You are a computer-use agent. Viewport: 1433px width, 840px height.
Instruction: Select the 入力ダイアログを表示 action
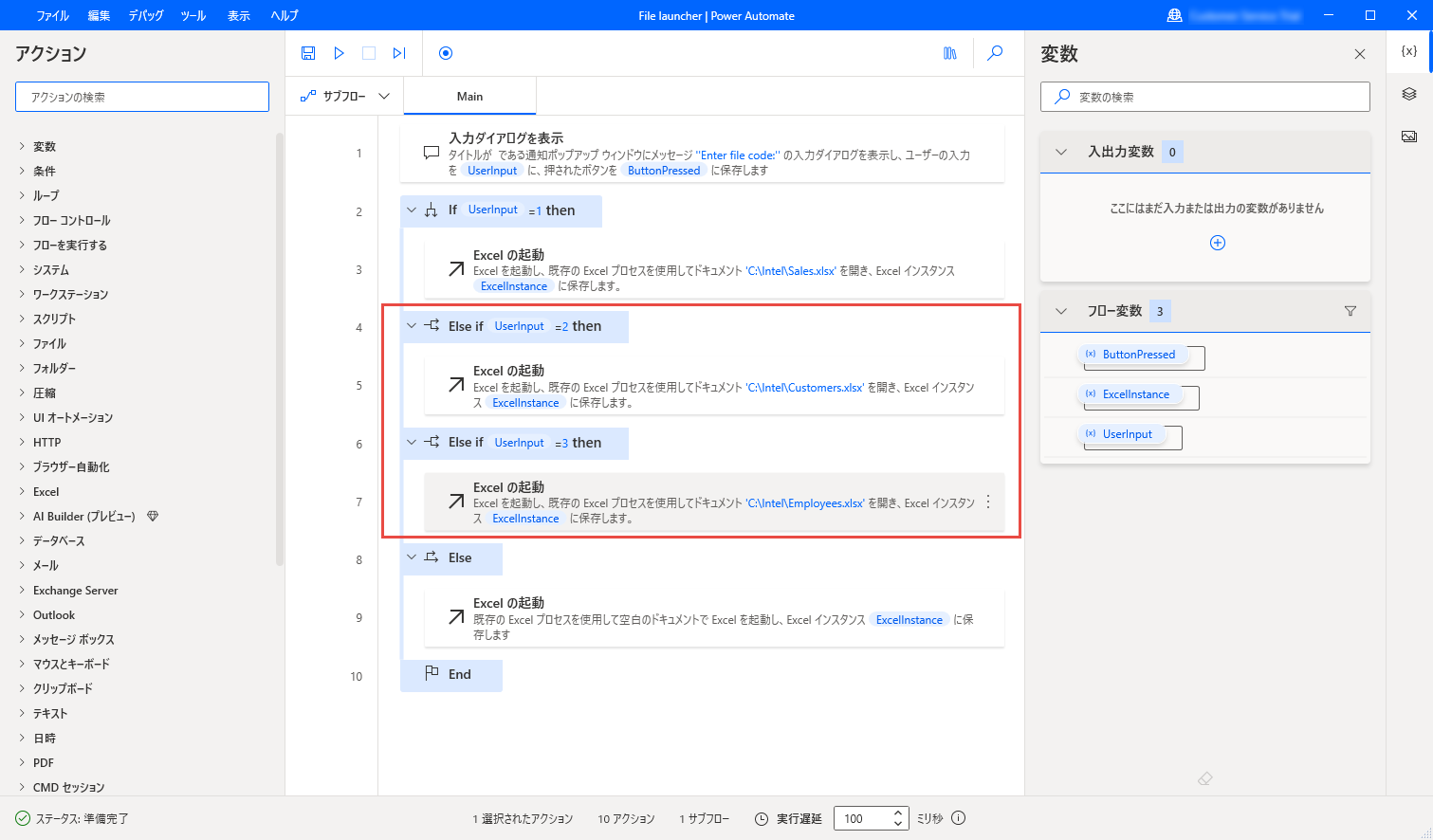pyautogui.click(x=703, y=154)
